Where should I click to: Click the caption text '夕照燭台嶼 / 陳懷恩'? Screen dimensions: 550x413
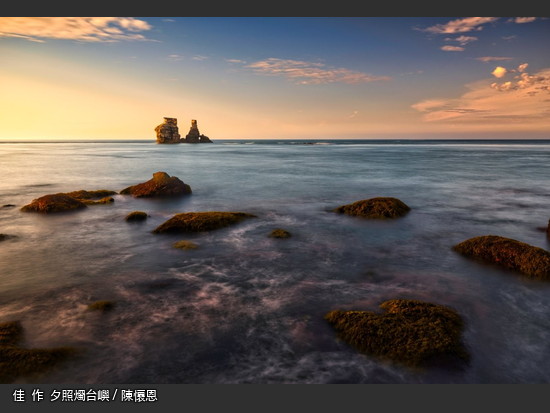(104, 396)
